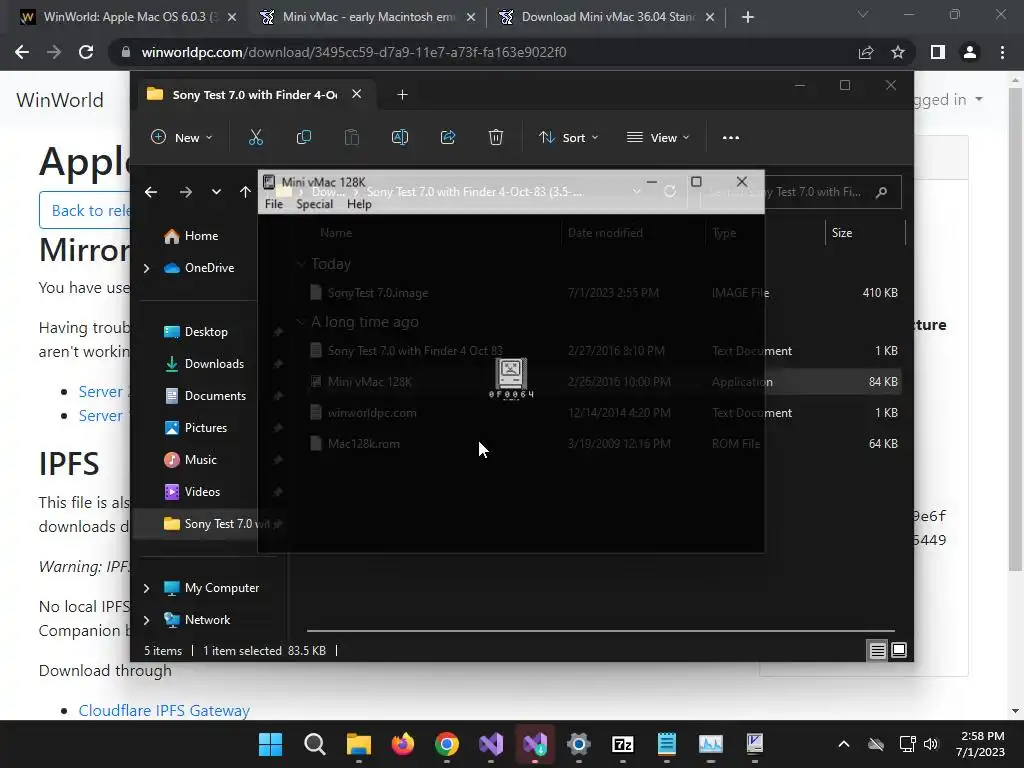This screenshot has height=768, width=1024.
Task: Switch to WinWorld Apple Mac OS browser tab
Action: 129,18
